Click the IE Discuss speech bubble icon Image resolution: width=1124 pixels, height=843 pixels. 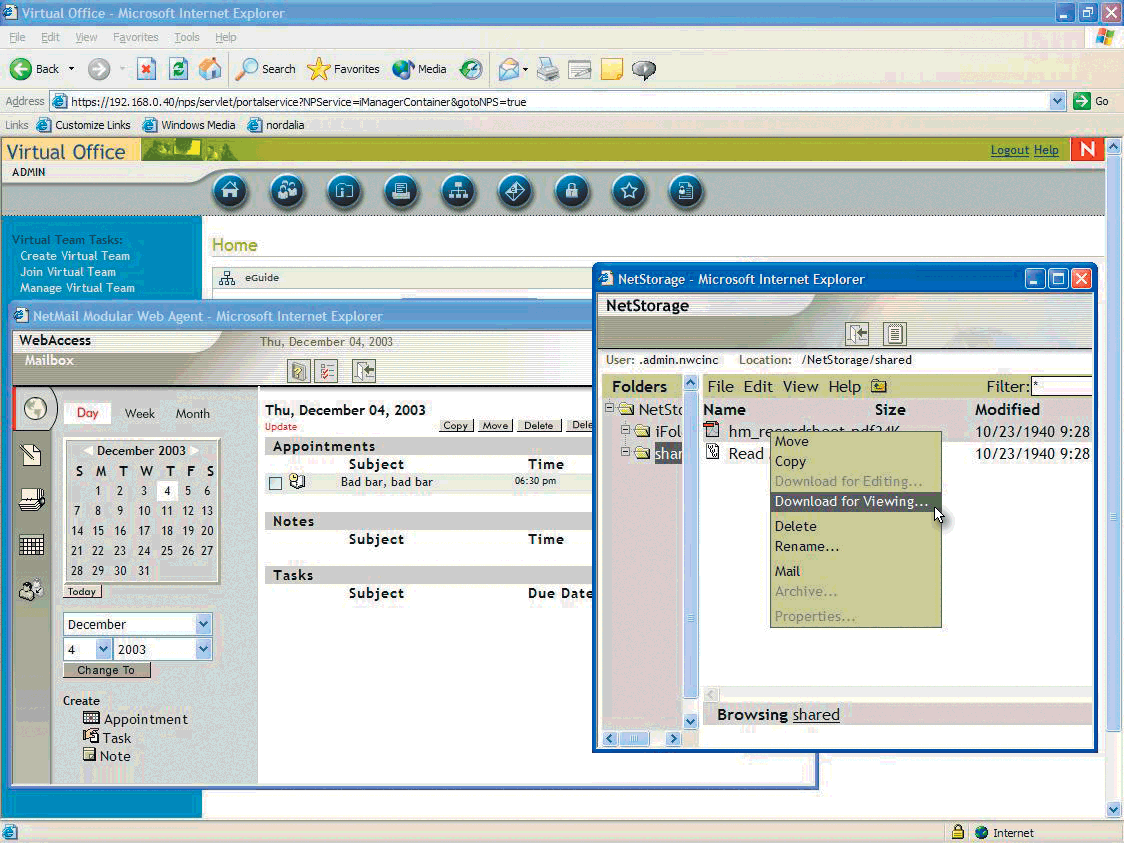point(644,70)
